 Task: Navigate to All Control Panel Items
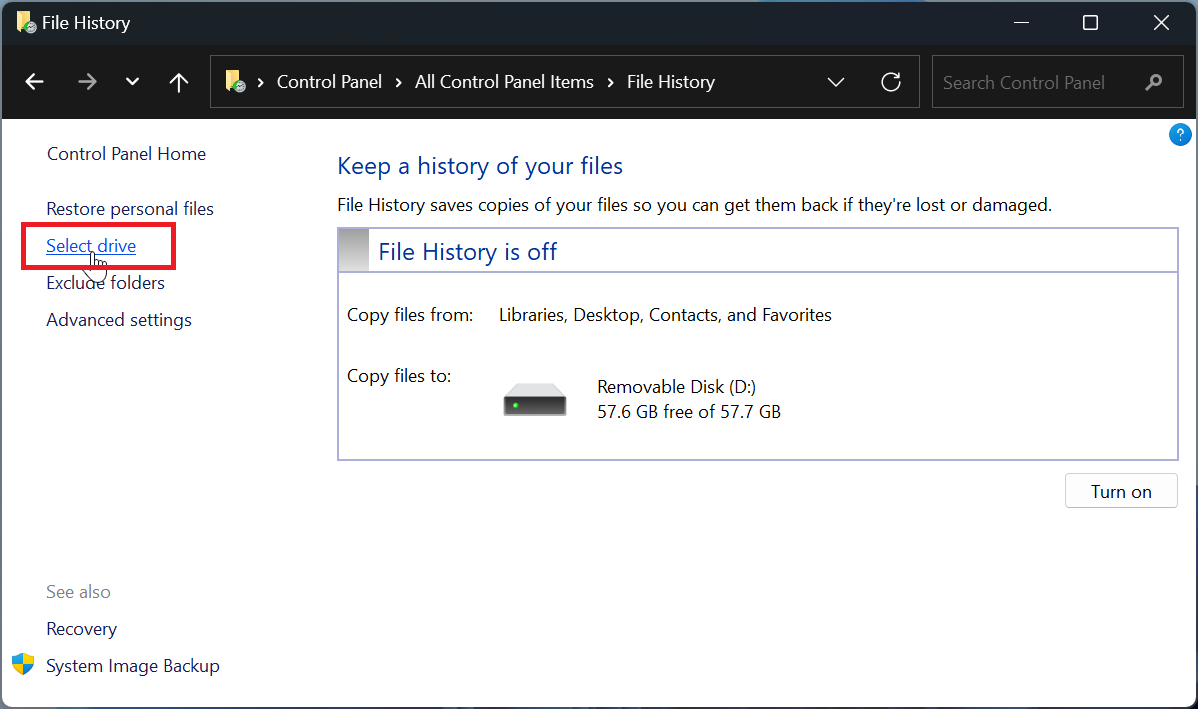504,82
